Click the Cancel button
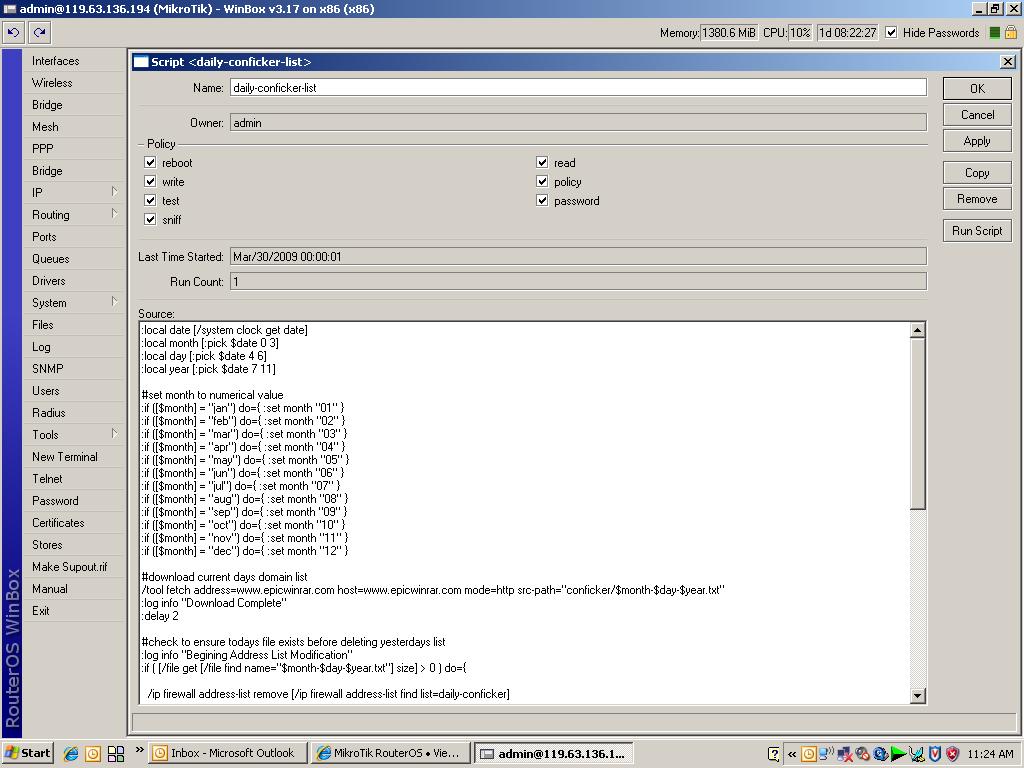Viewport: 1024px width, 768px height. (x=977, y=115)
